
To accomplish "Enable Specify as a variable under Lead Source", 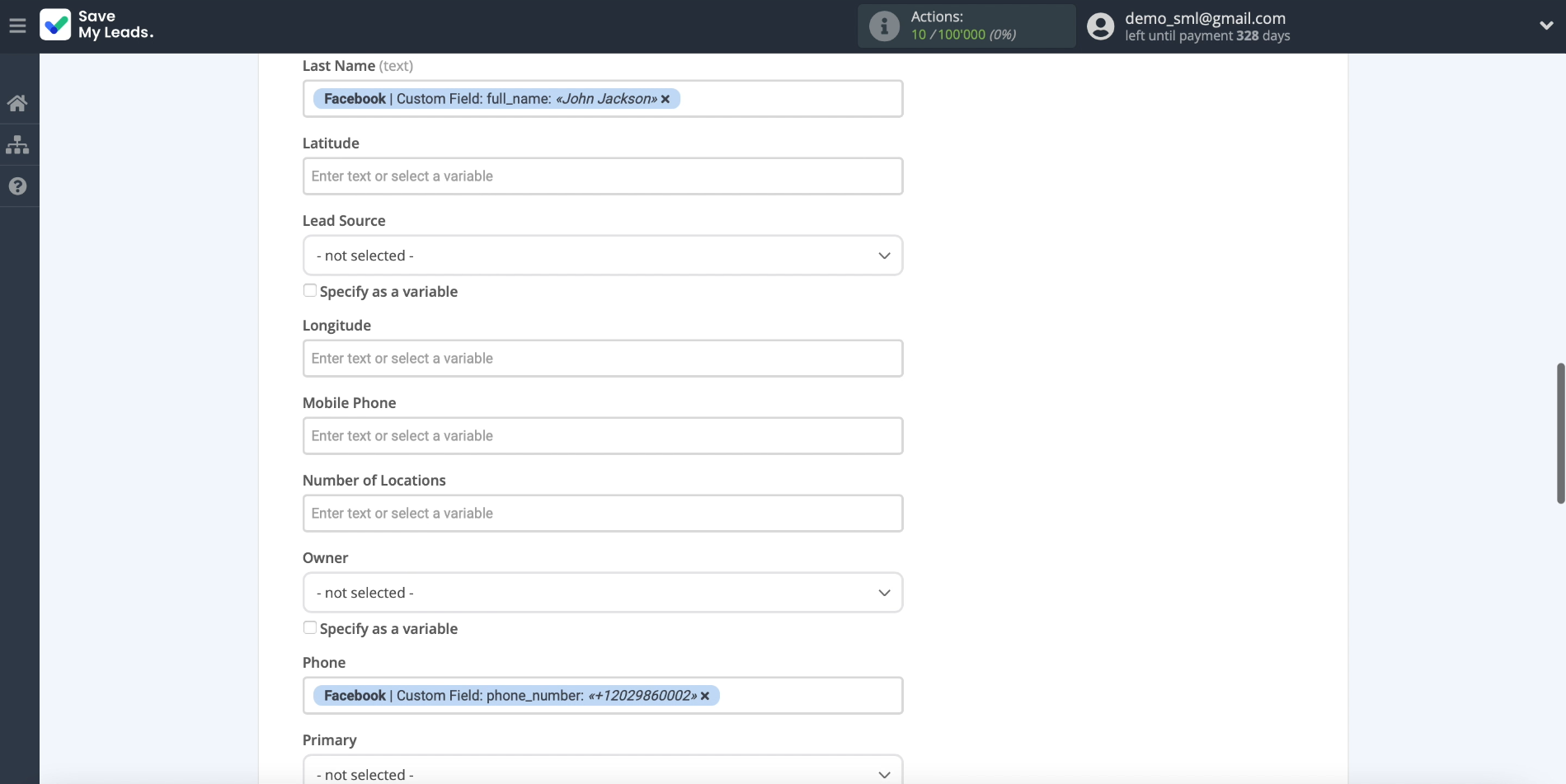I will [310, 290].
